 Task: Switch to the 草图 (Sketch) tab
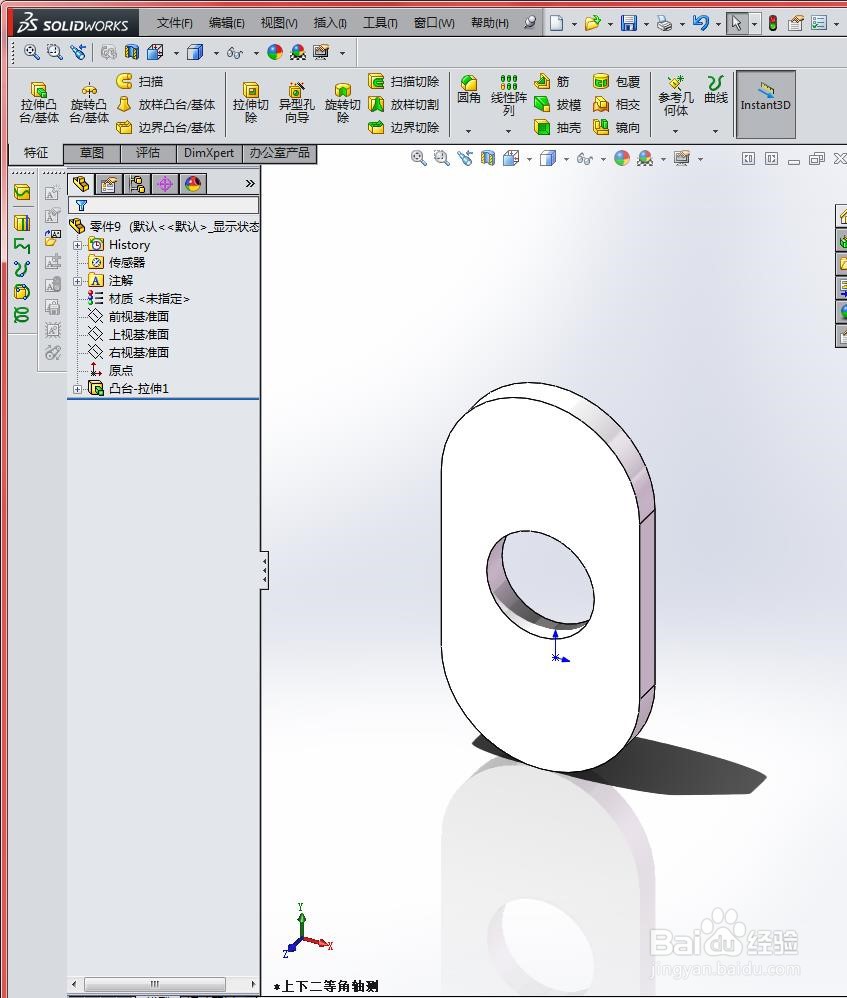(x=92, y=153)
